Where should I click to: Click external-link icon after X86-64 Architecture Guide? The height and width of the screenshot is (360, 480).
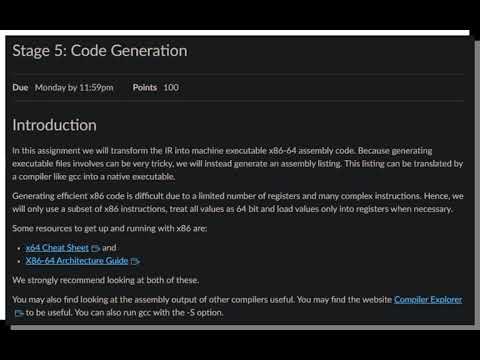[x=135, y=261]
